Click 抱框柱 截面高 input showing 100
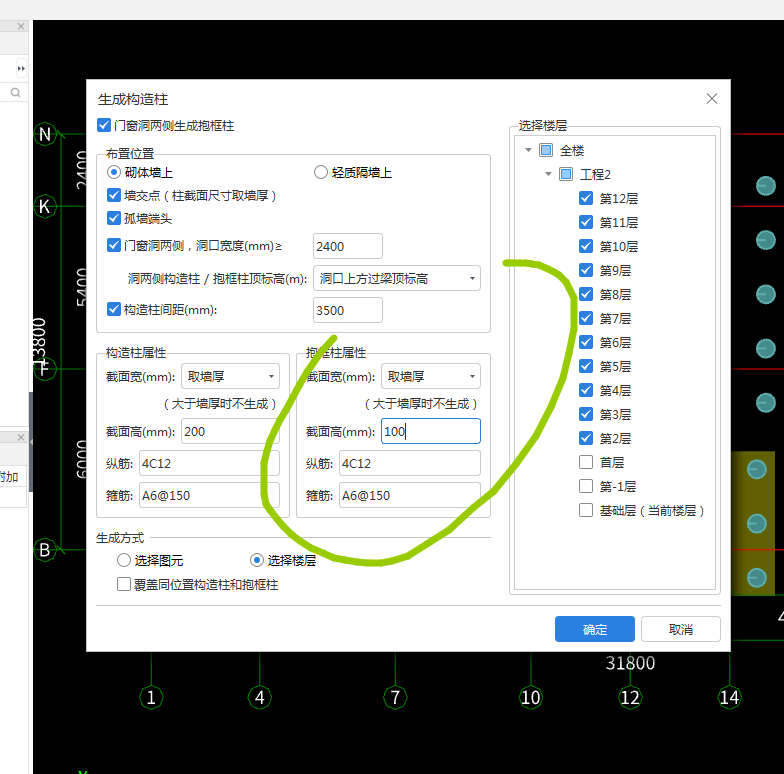The image size is (784, 774). [x=430, y=431]
